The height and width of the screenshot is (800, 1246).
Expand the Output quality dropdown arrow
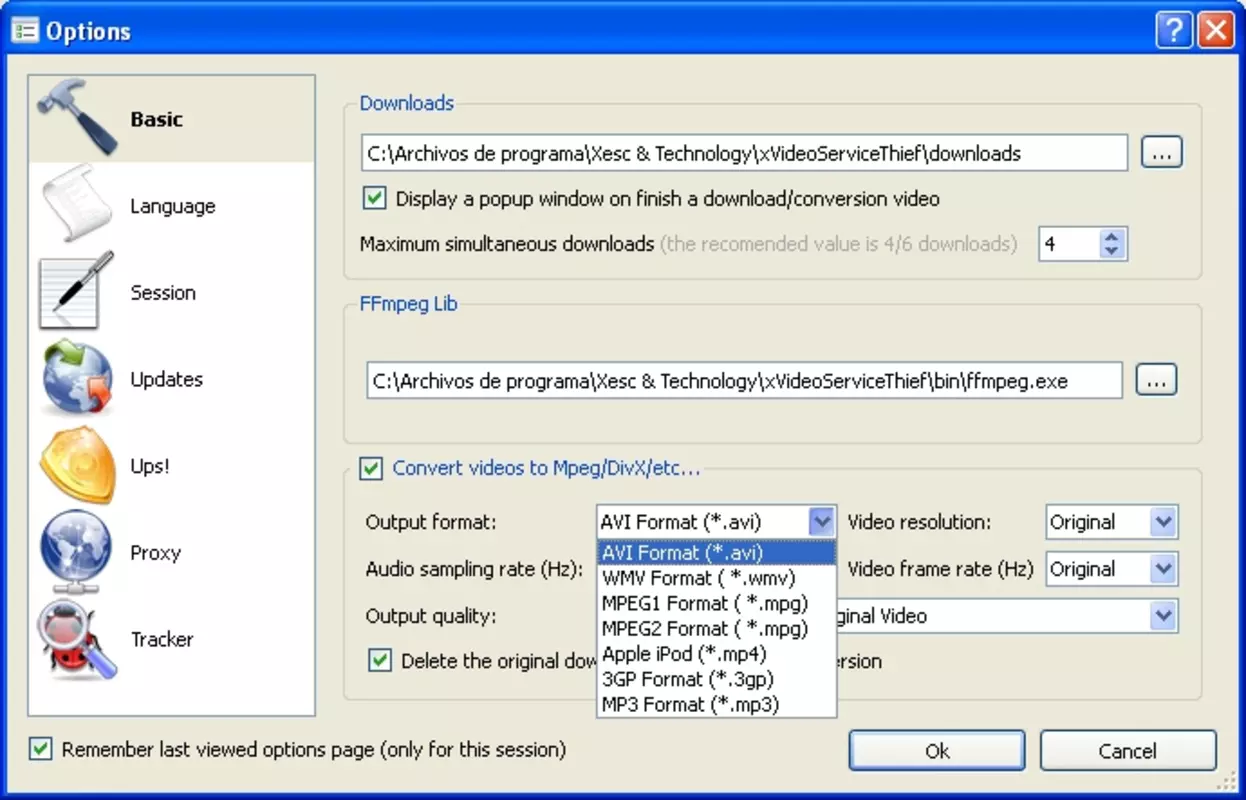[x=1162, y=616]
